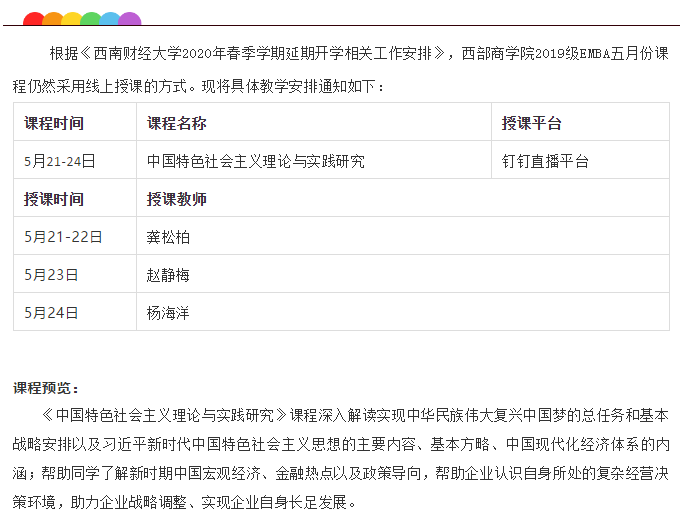The image size is (691, 531).
Task: Select teacher name 龚松柏
Action: (x=168, y=237)
